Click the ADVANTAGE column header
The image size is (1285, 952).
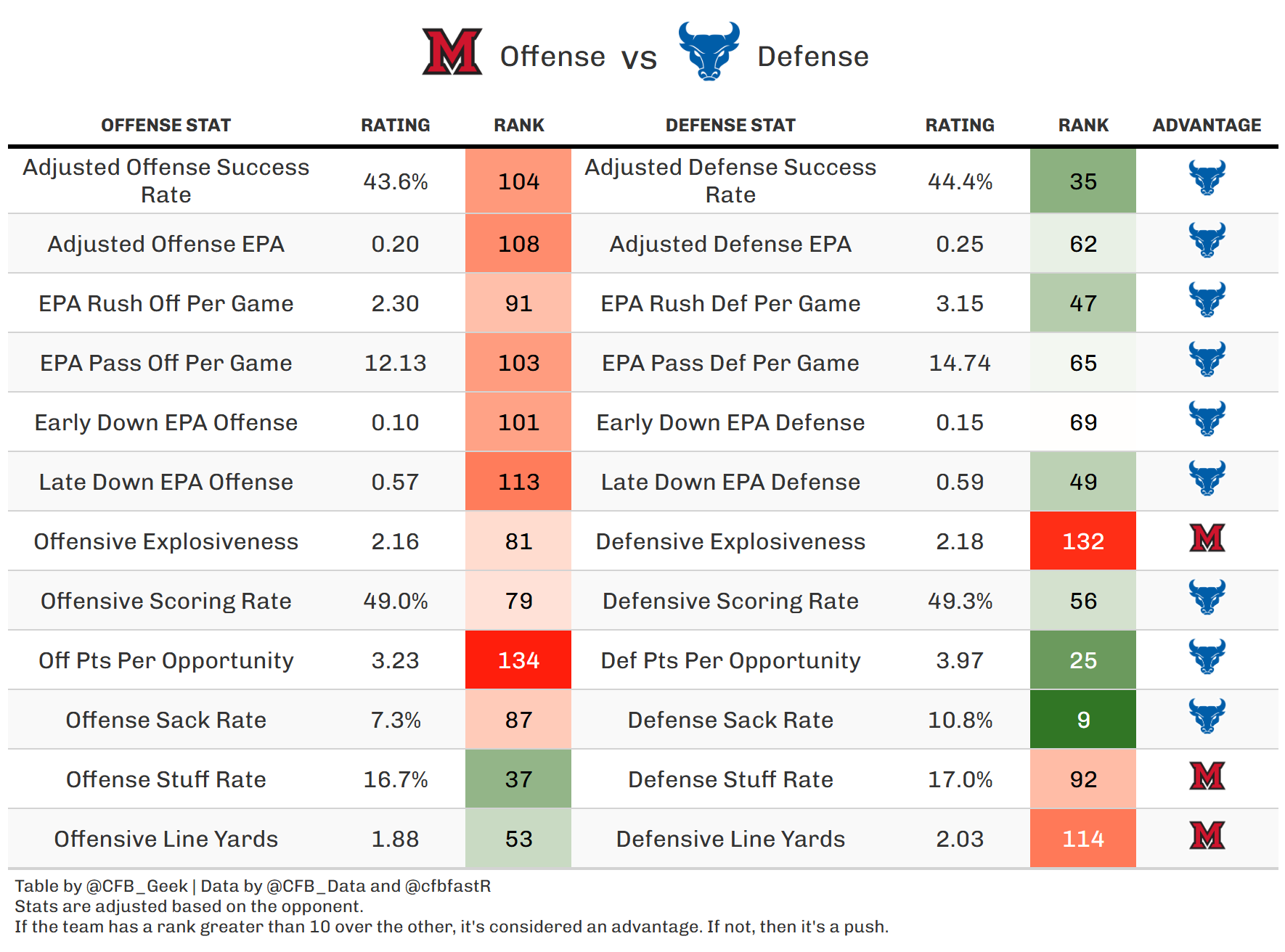tap(1207, 126)
